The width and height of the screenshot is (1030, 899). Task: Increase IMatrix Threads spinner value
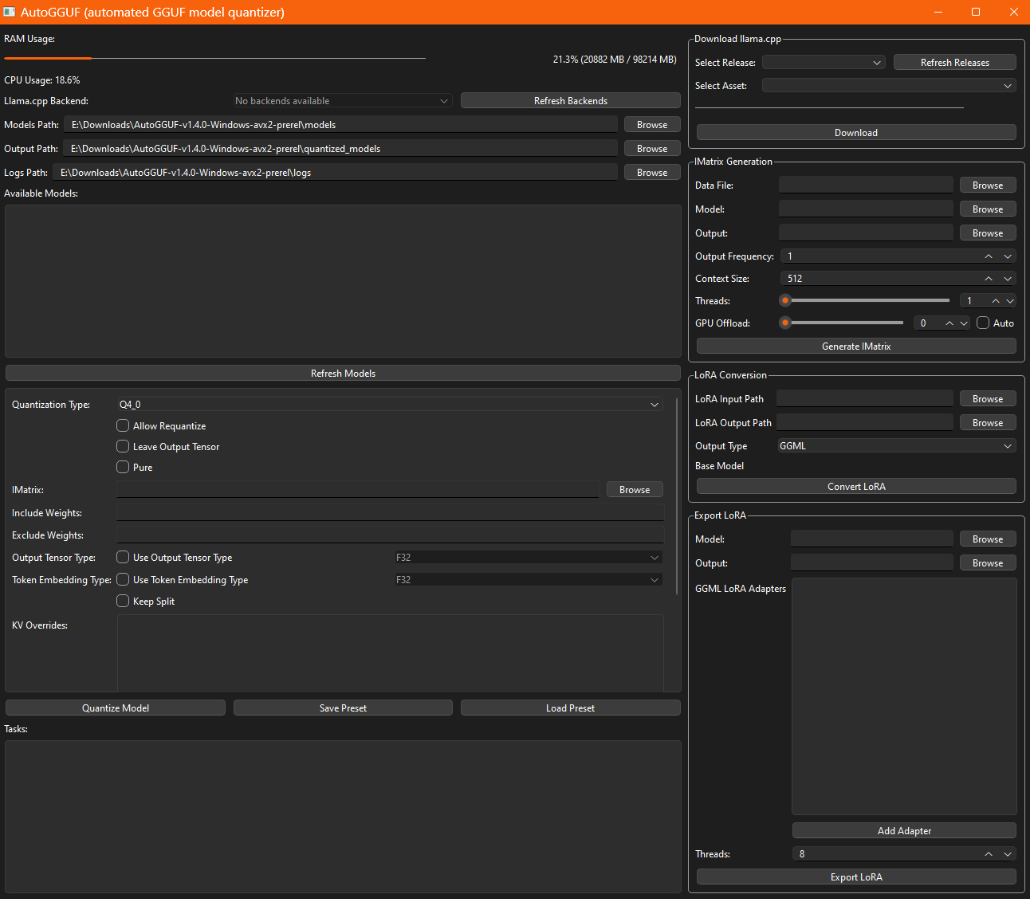coord(996,301)
